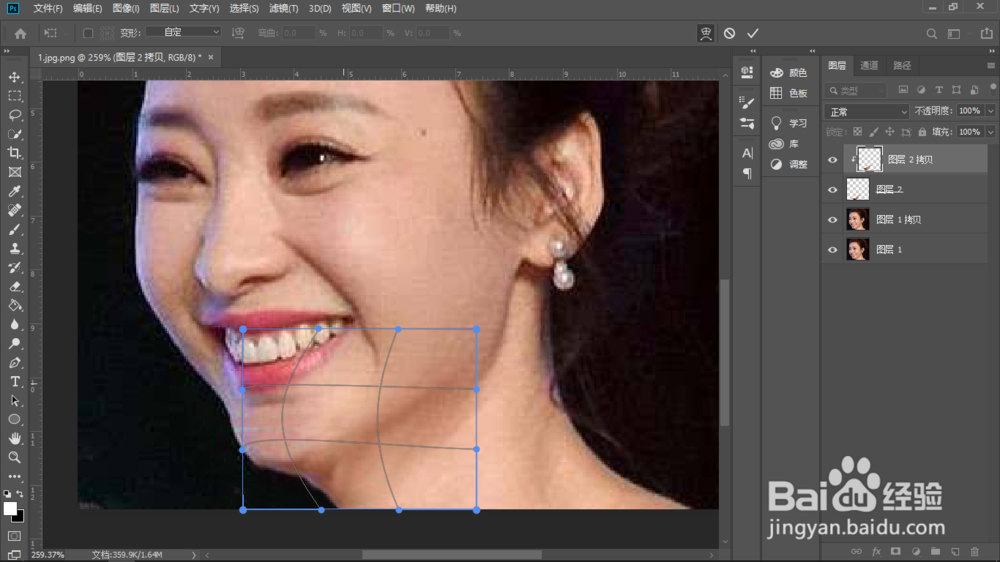This screenshot has width=1000, height=562.
Task: Select the Eyedropper tool
Action: tap(14, 191)
